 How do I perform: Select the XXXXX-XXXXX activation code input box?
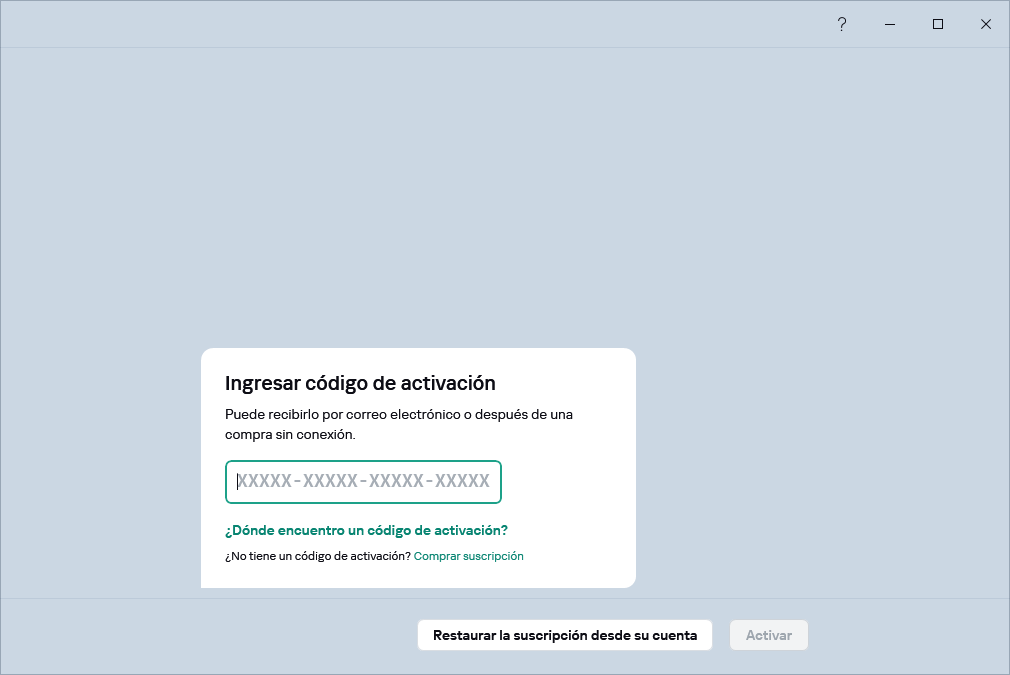tap(363, 481)
